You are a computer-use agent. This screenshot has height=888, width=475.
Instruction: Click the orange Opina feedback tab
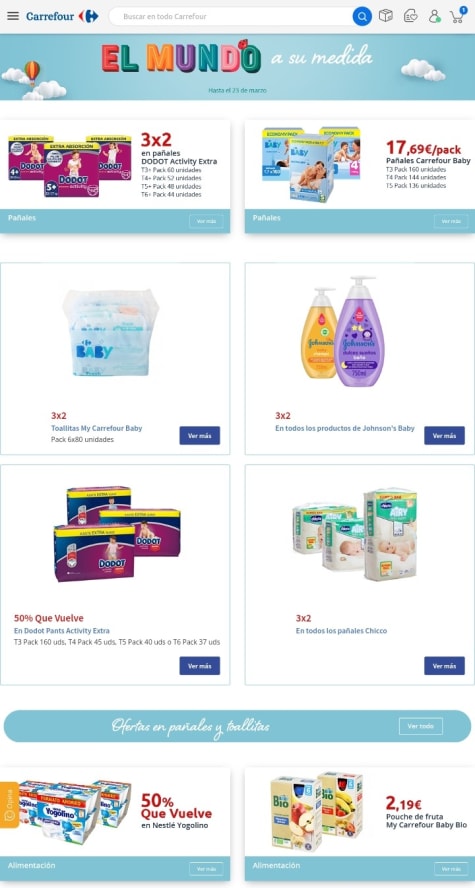(9, 805)
